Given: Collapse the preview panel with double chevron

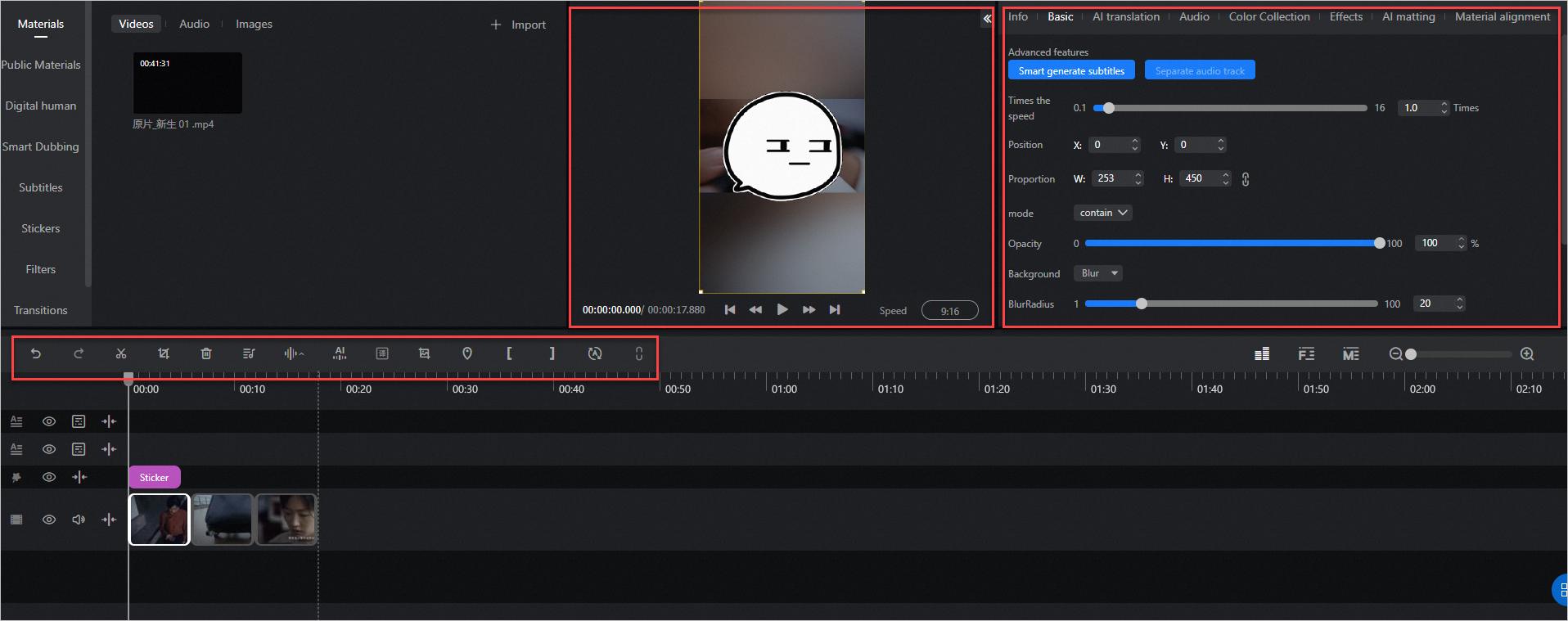Looking at the screenshot, I should coord(987,18).
